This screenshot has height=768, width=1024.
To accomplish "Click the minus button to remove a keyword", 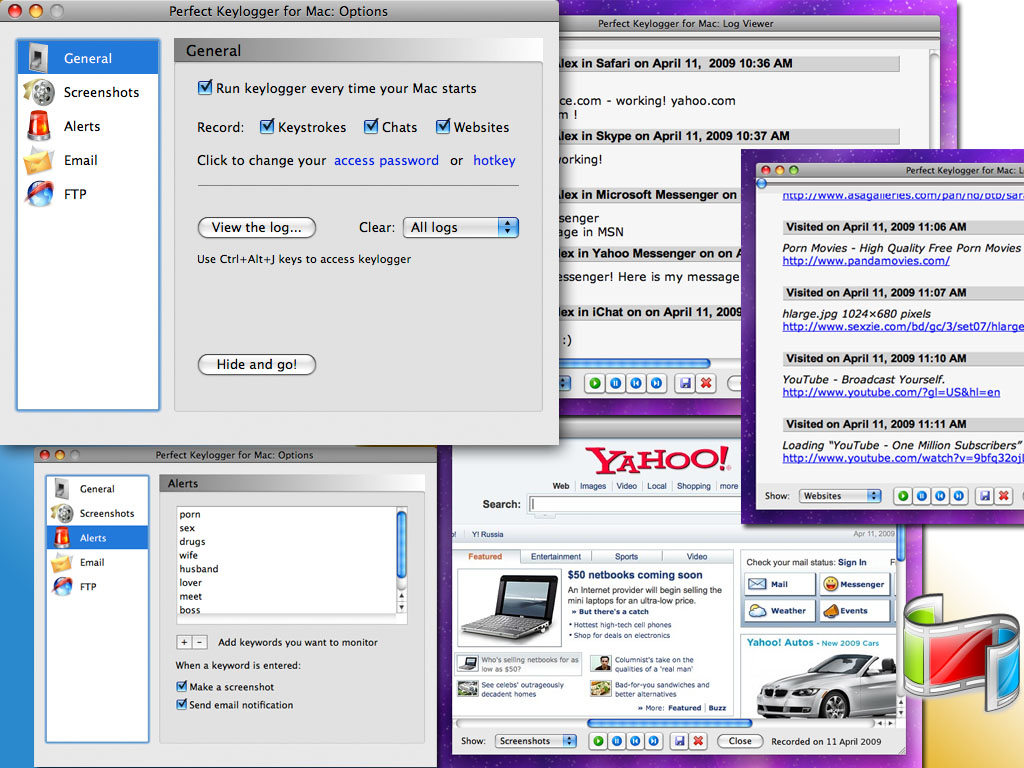I will pyautogui.click(x=200, y=643).
